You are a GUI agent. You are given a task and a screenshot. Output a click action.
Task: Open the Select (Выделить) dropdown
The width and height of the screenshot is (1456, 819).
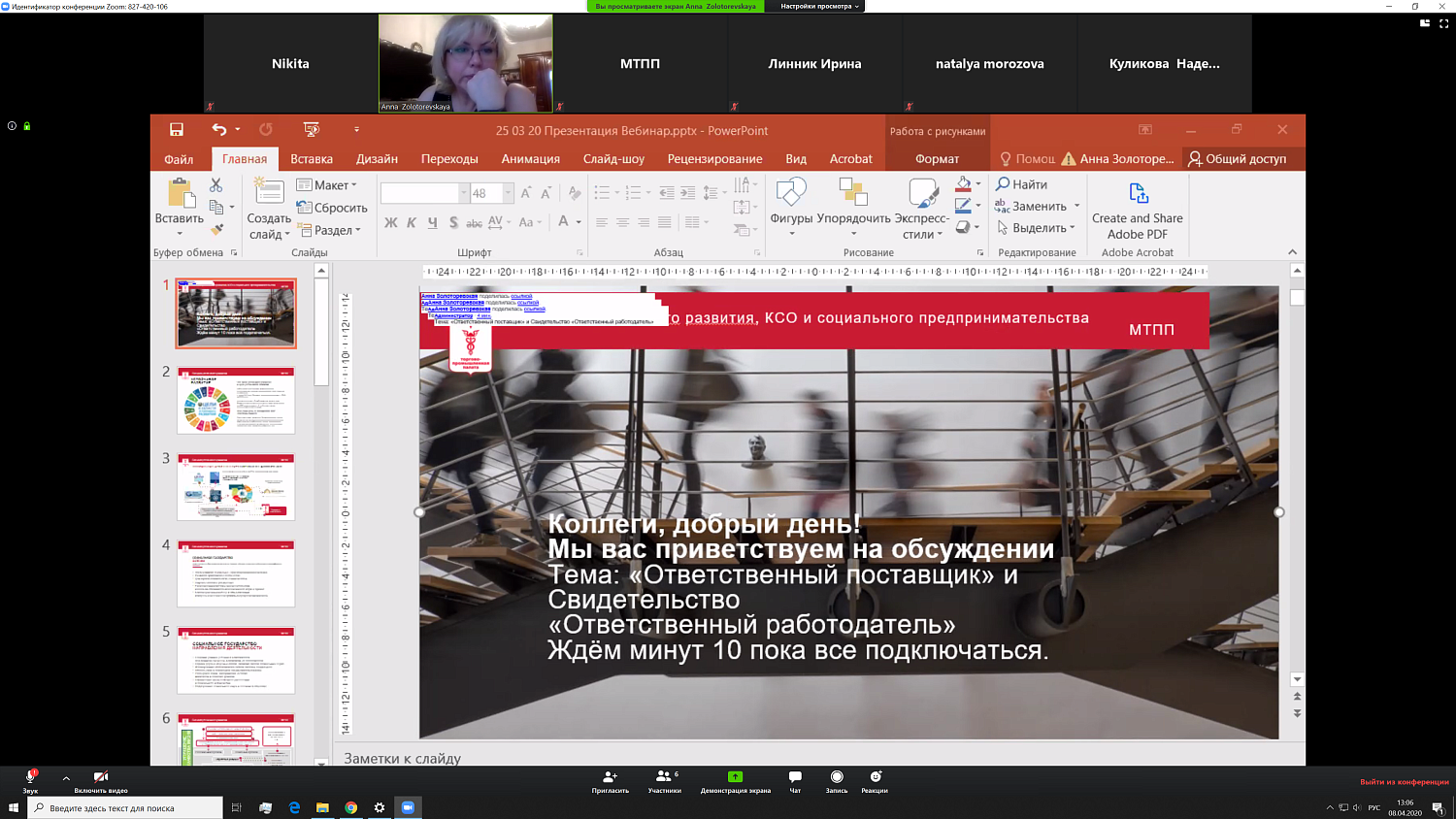point(1037,228)
